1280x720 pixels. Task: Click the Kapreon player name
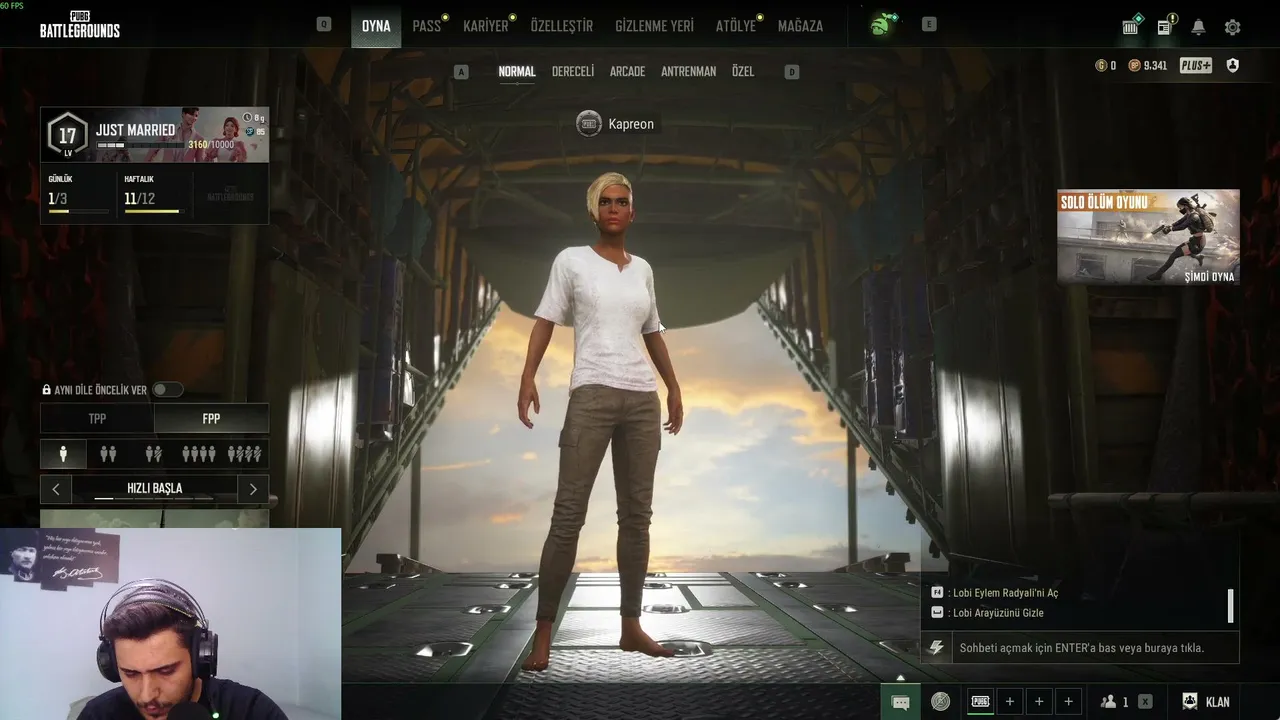click(631, 124)
